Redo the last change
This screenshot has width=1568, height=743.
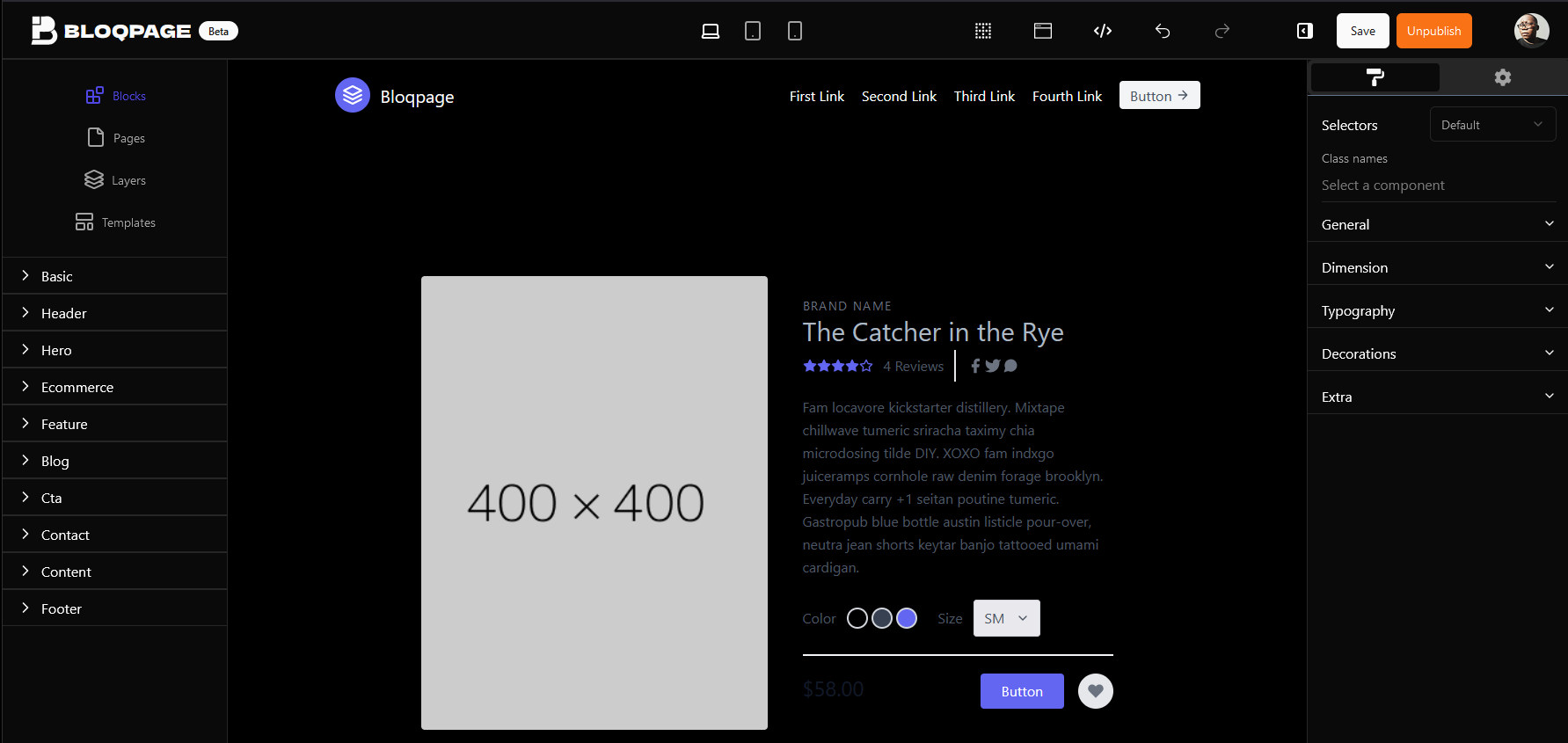[x=1222, y=32]
